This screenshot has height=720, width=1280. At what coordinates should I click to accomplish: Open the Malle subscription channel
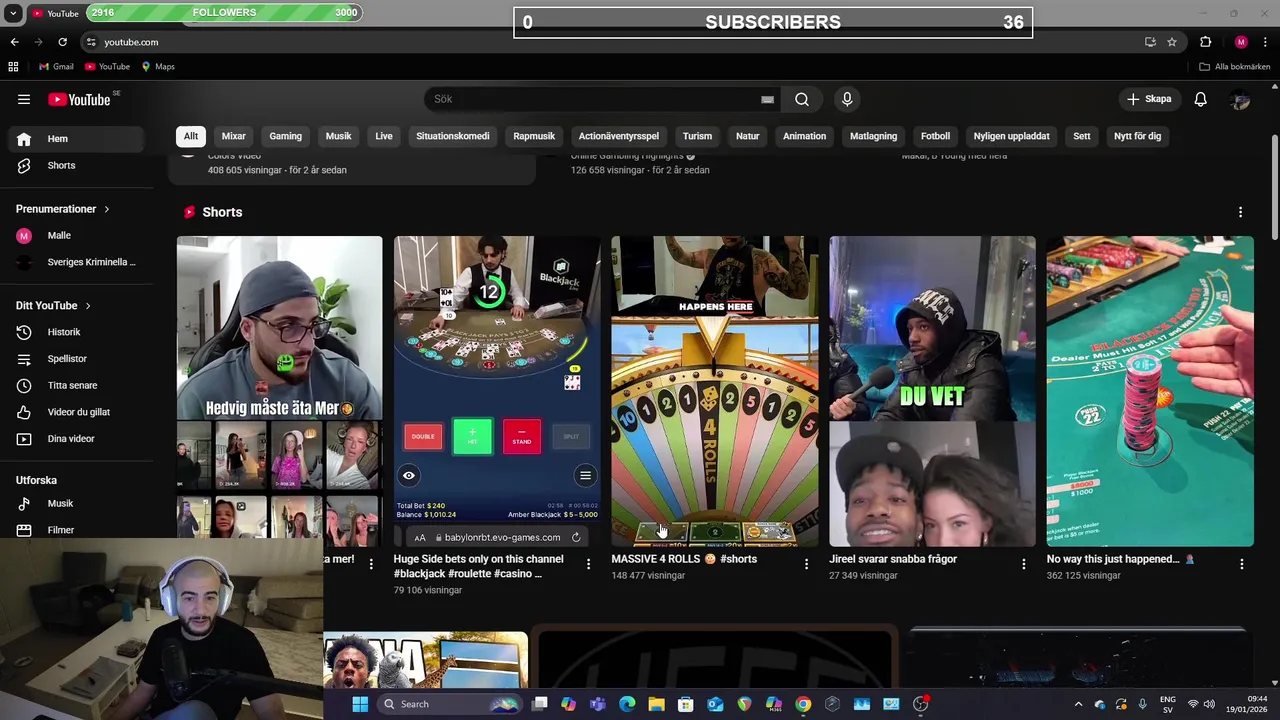coord(76,236)
